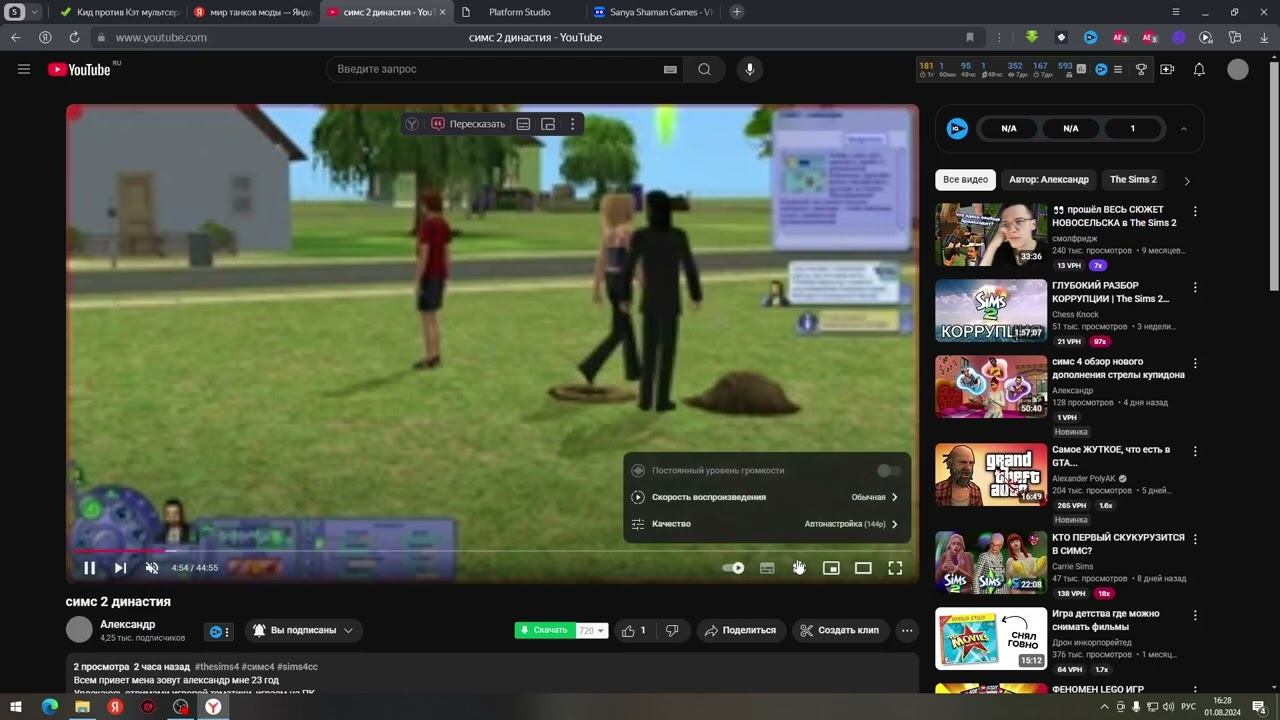Screen dimensions: 1280x720
Task: Seek using the video progress bar
Action: [492, 551]
